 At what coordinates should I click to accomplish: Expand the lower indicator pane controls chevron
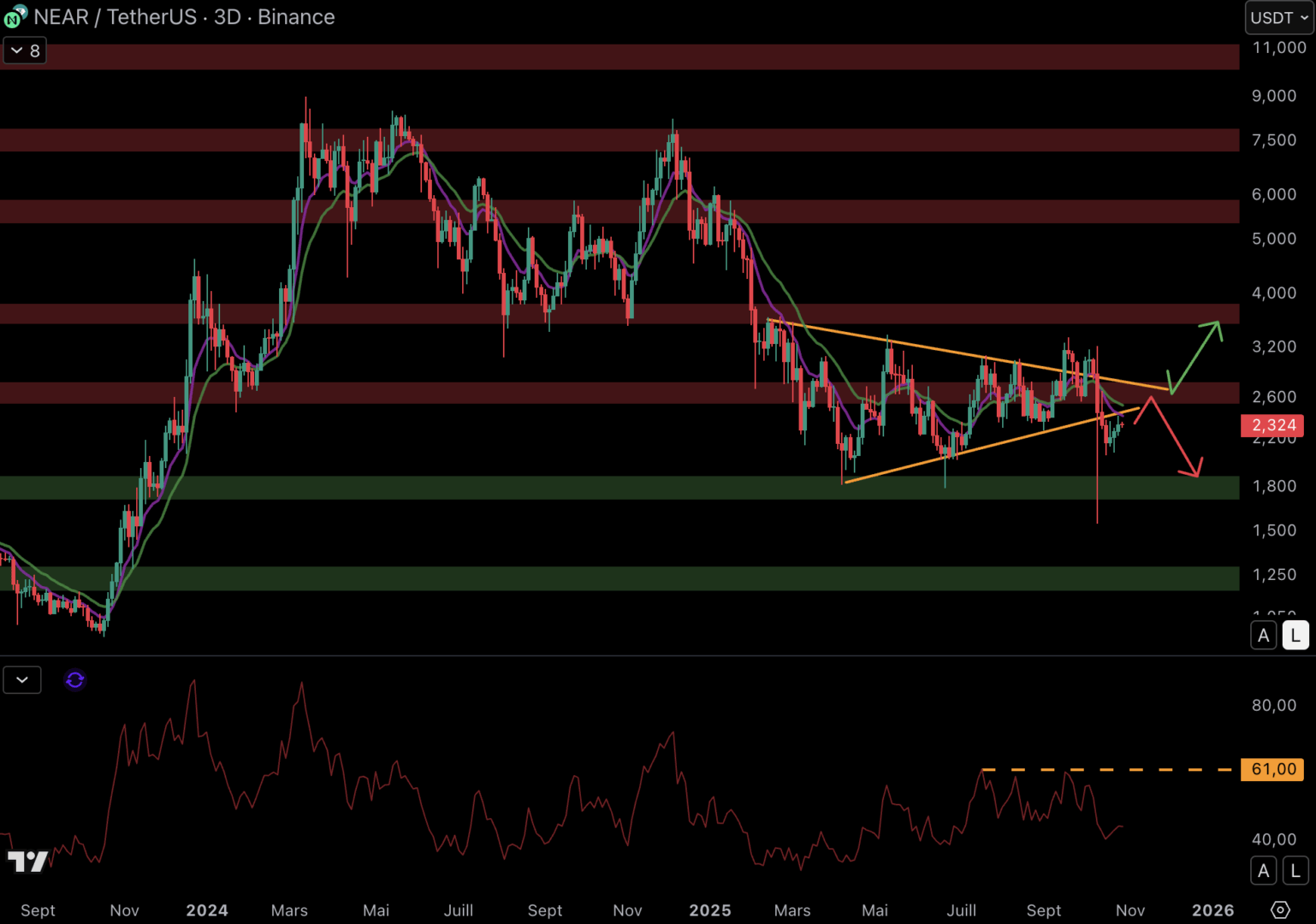[22, 679]
